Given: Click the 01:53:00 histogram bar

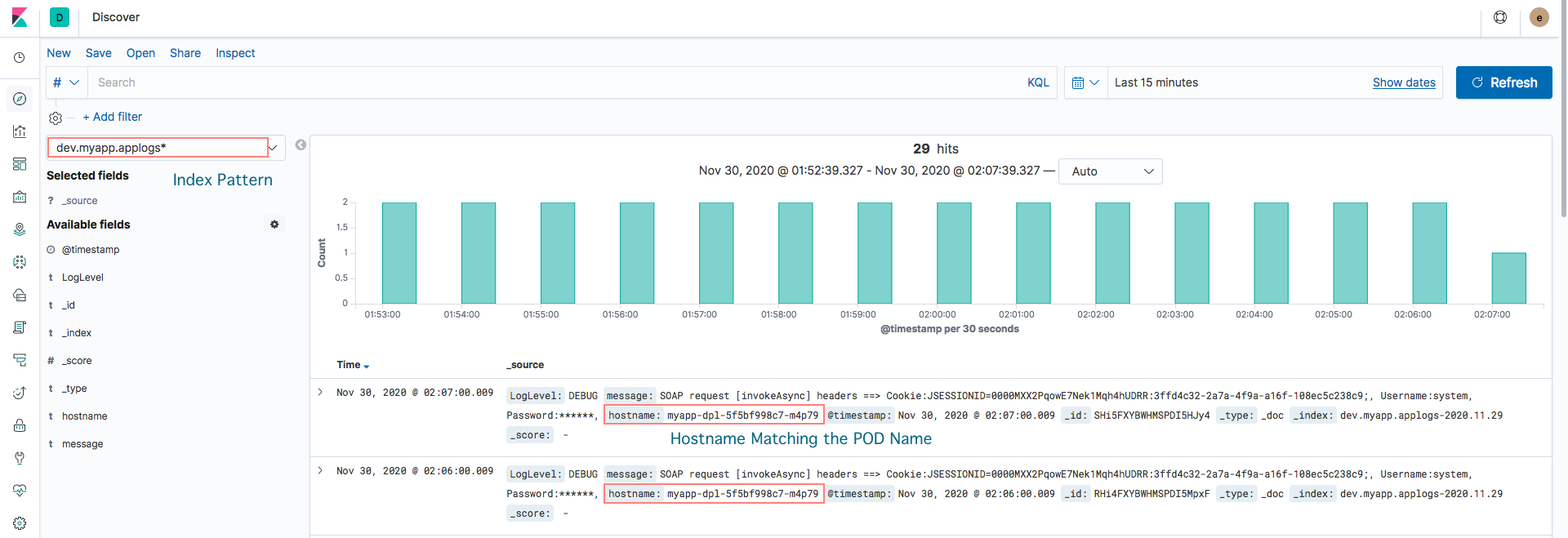Looking at the screenshot, I should (399, 253).
